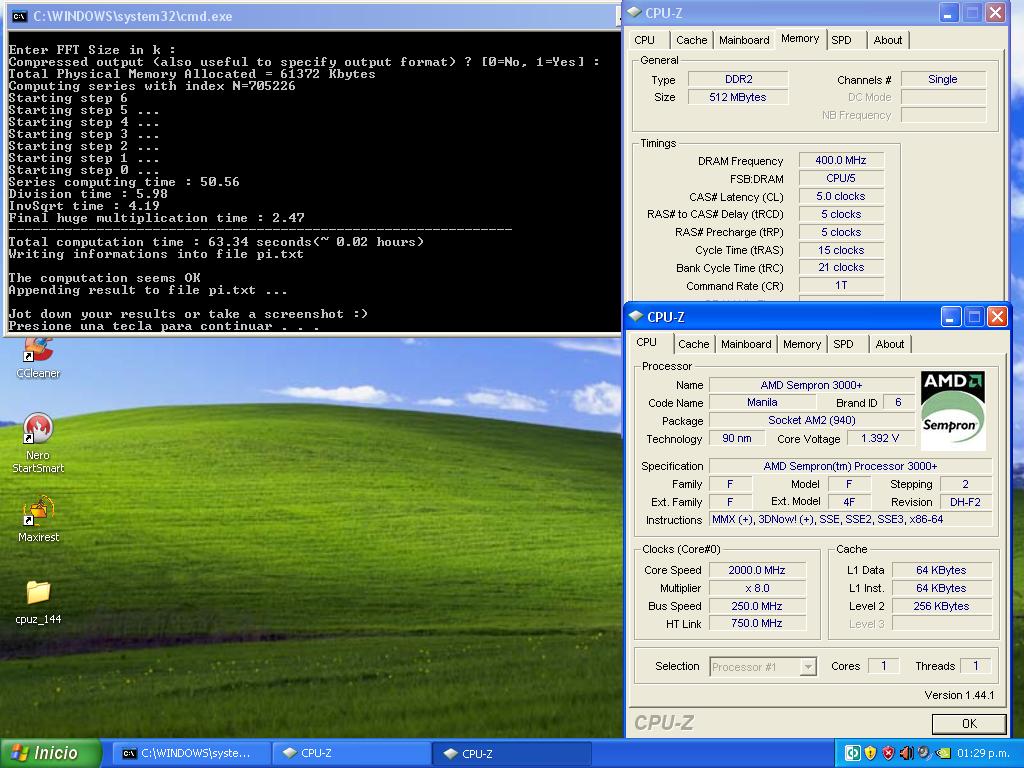The width and height of the screenshot is (1024, 768).
Task: Click the 21 clocks bank cycle time value
Action: click(840, 268)
